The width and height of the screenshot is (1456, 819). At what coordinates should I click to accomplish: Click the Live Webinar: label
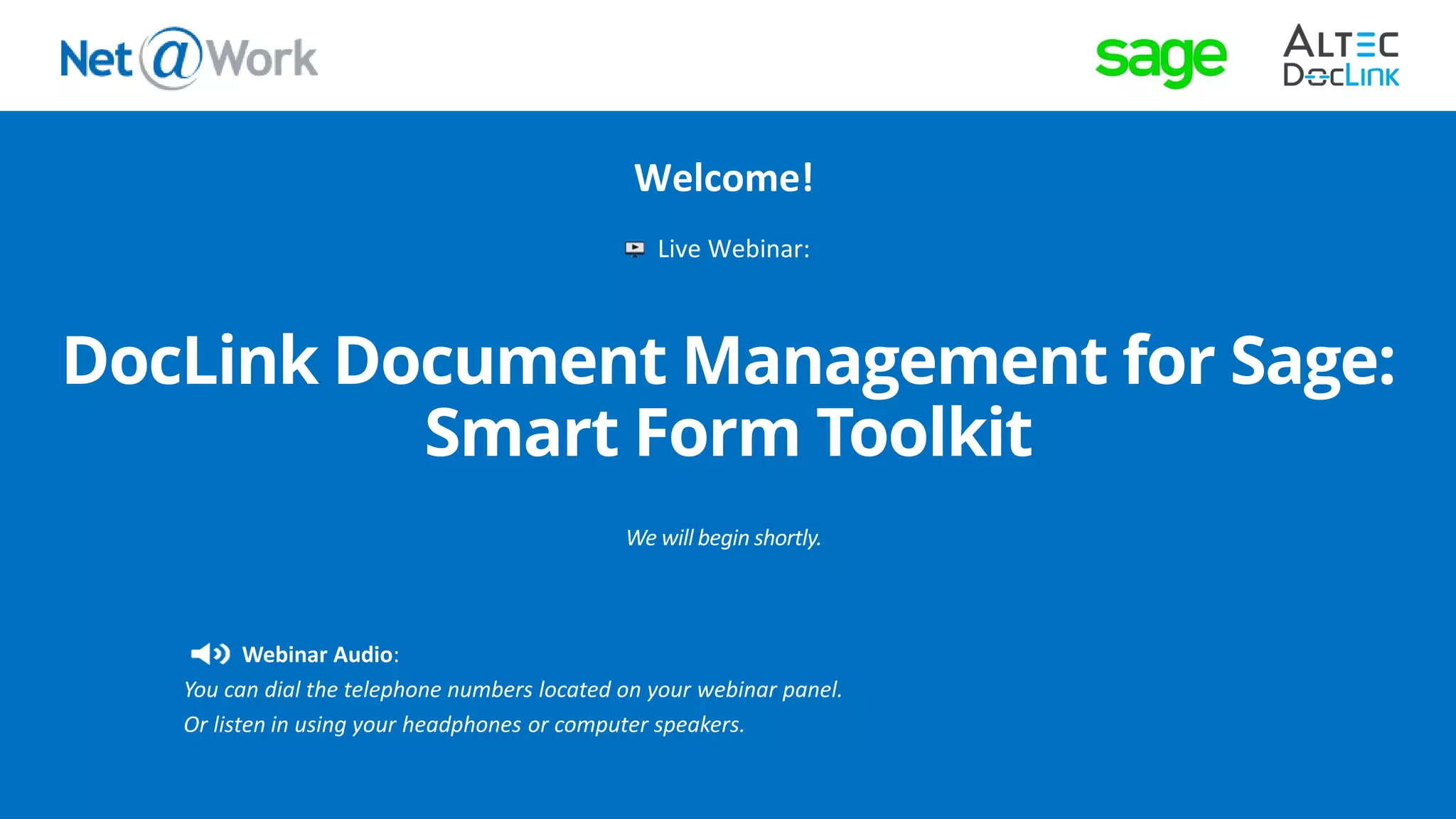733,249
